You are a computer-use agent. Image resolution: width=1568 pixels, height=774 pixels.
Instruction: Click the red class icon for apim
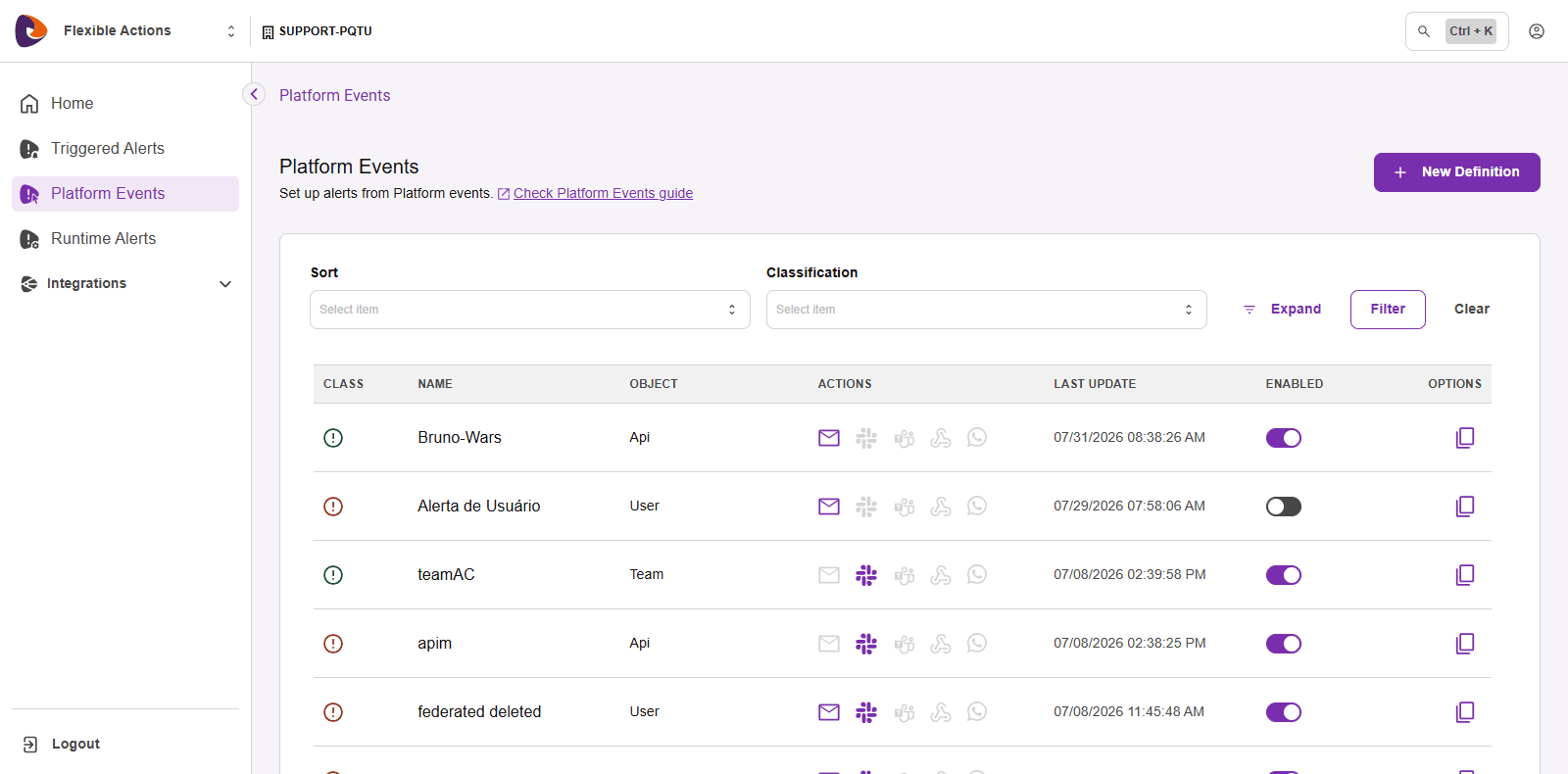click(x=333, y=644)
